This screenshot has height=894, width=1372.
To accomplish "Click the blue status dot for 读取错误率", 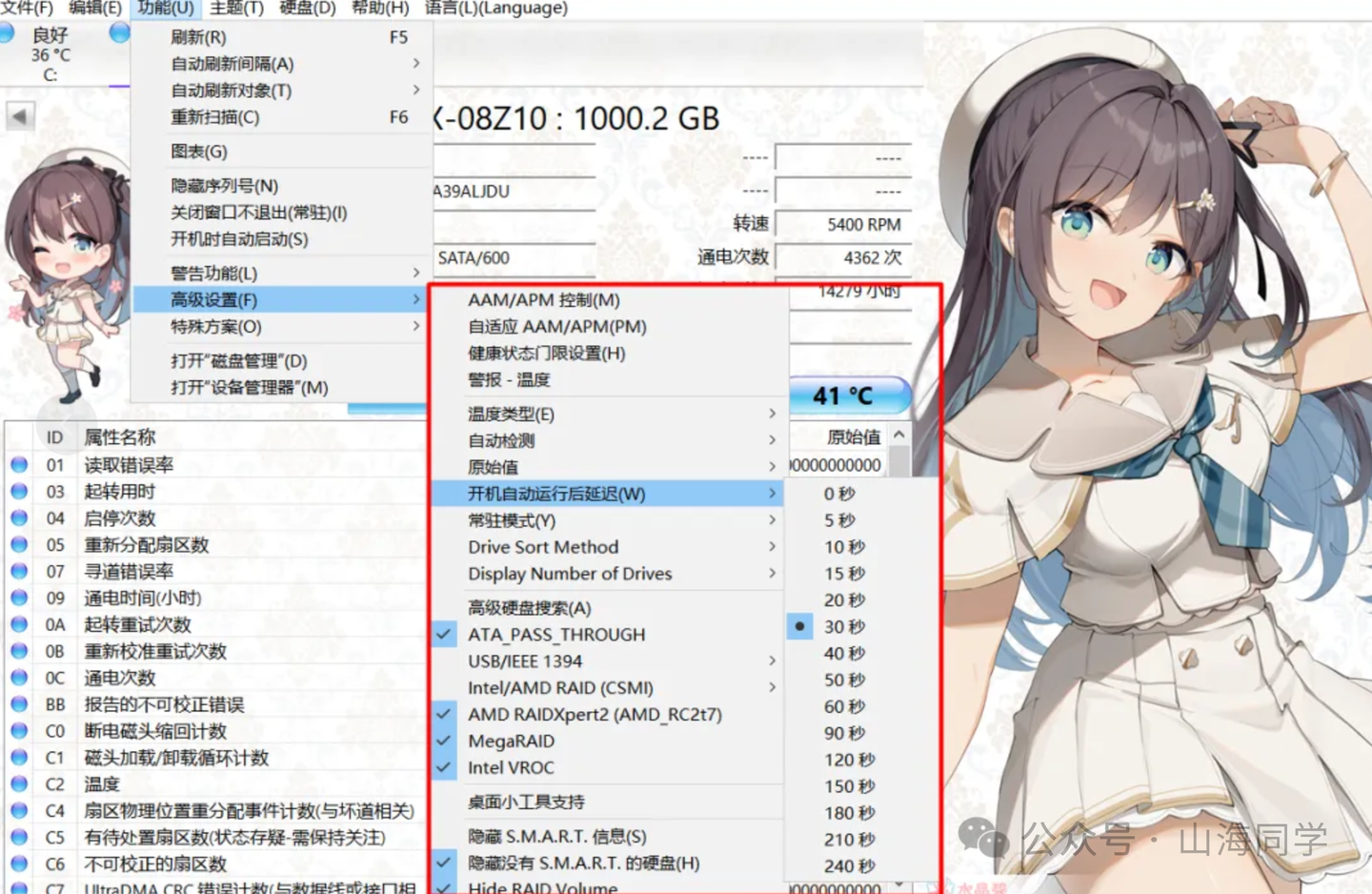I will pos(19,465).
